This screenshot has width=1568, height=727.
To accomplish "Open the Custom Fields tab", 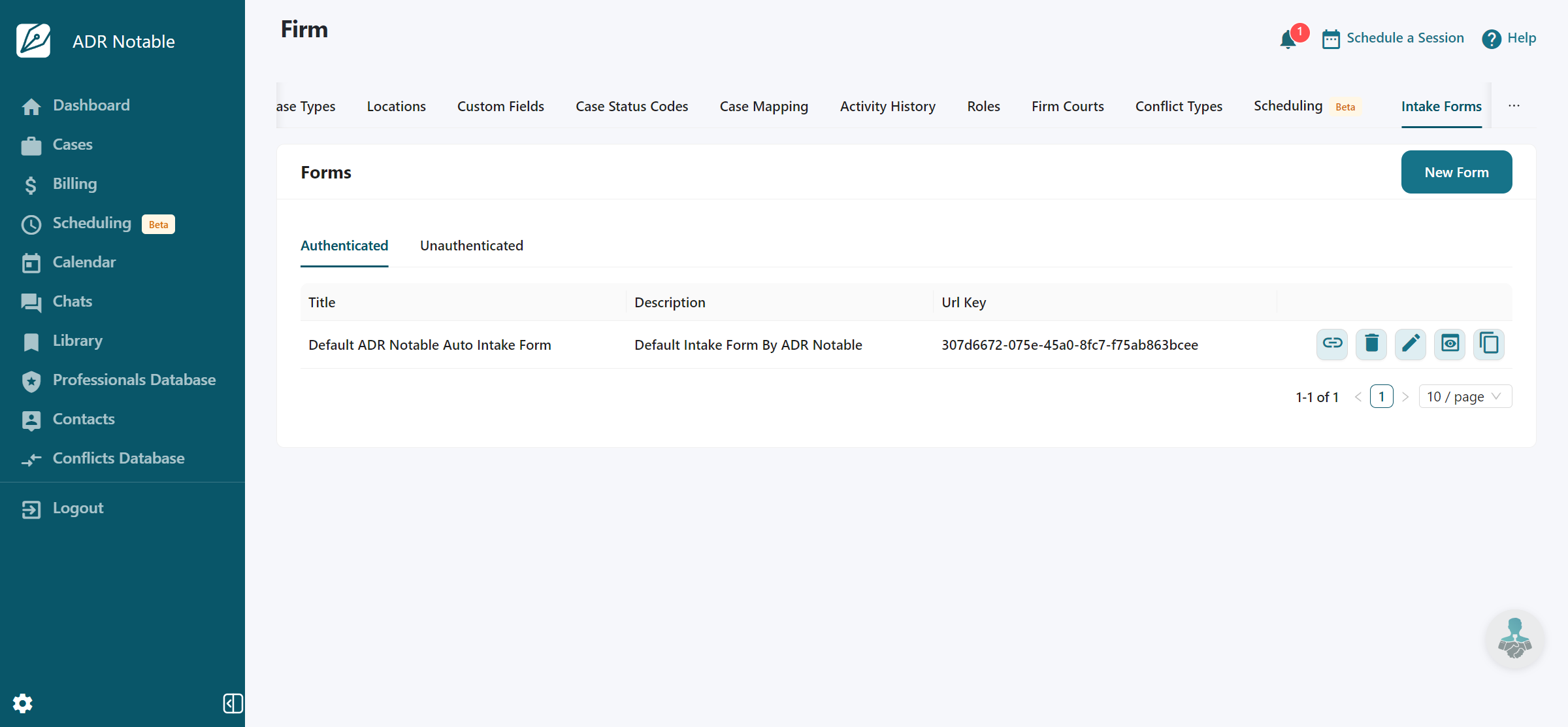I will point(500,107).
